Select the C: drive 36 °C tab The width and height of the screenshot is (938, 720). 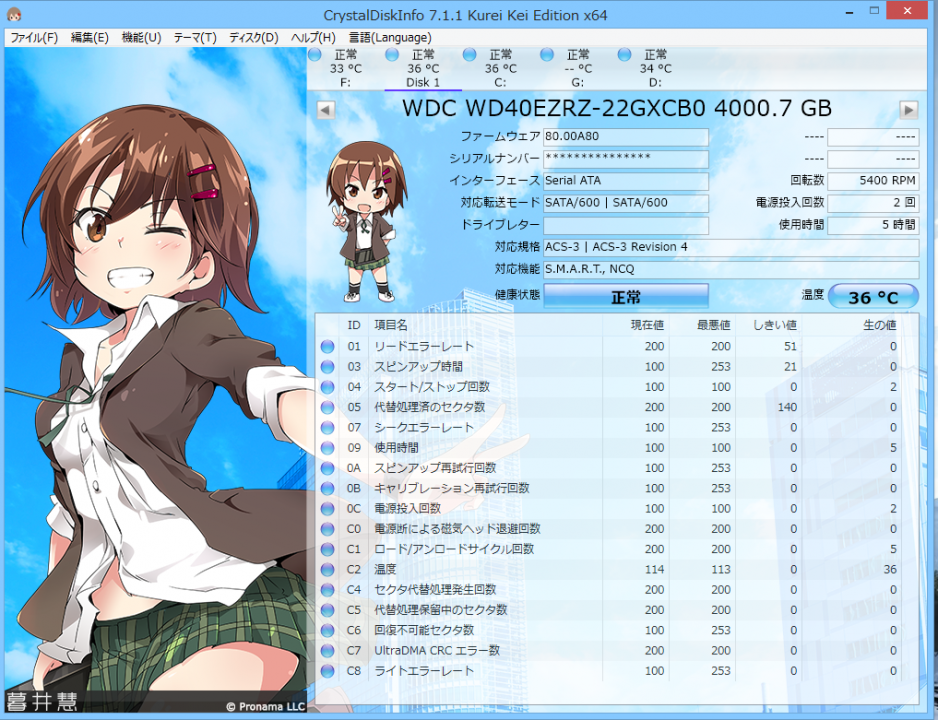pyautogui.click(x=500, y=68)
